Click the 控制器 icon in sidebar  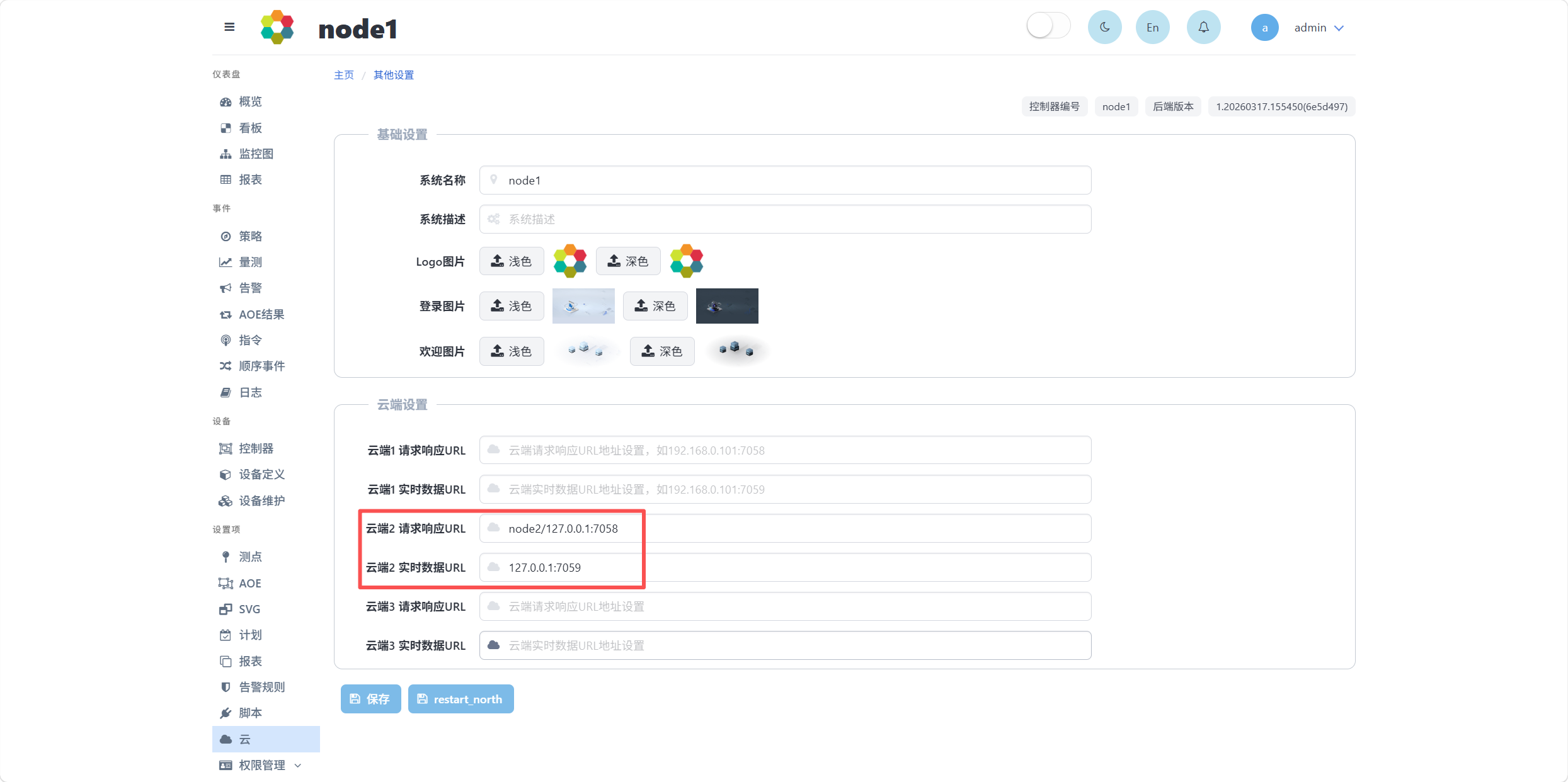(226, 448)
